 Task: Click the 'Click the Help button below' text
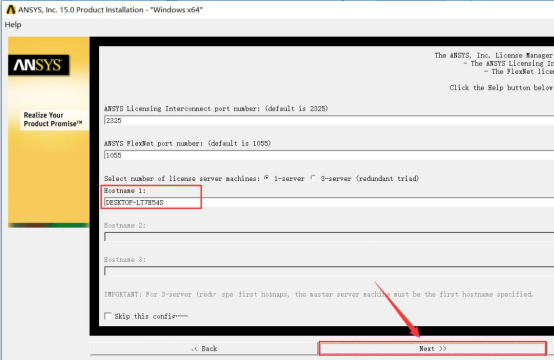coord(501,88)
